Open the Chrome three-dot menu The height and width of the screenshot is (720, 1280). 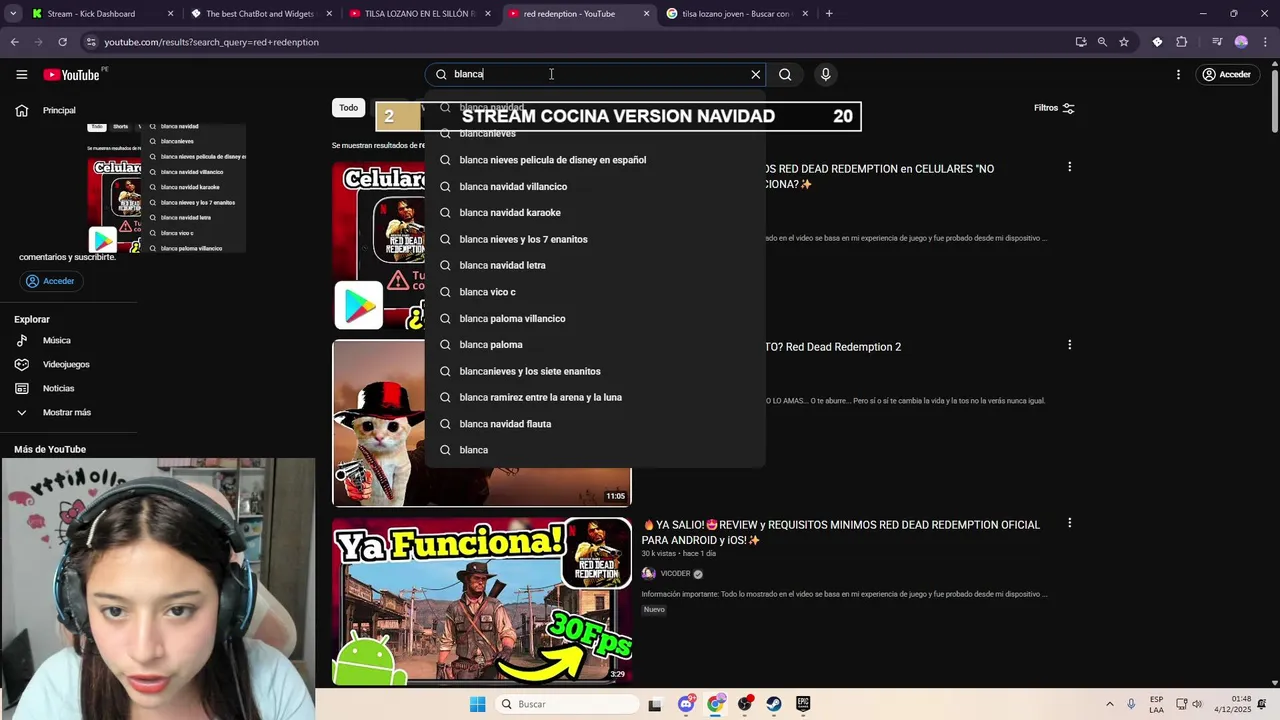1265,42
